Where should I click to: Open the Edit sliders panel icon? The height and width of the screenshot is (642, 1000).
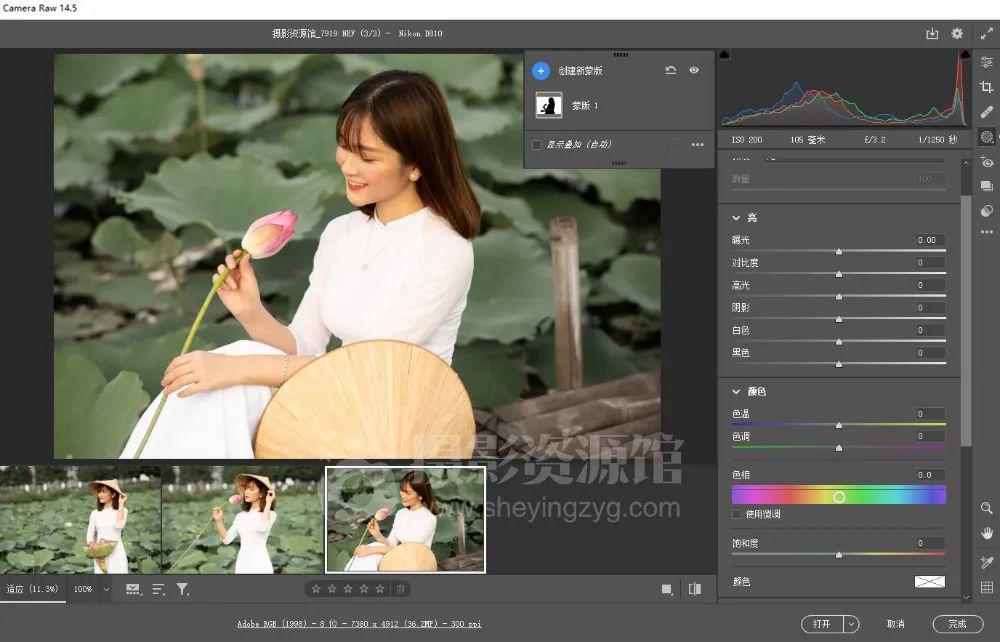point(987,62)
